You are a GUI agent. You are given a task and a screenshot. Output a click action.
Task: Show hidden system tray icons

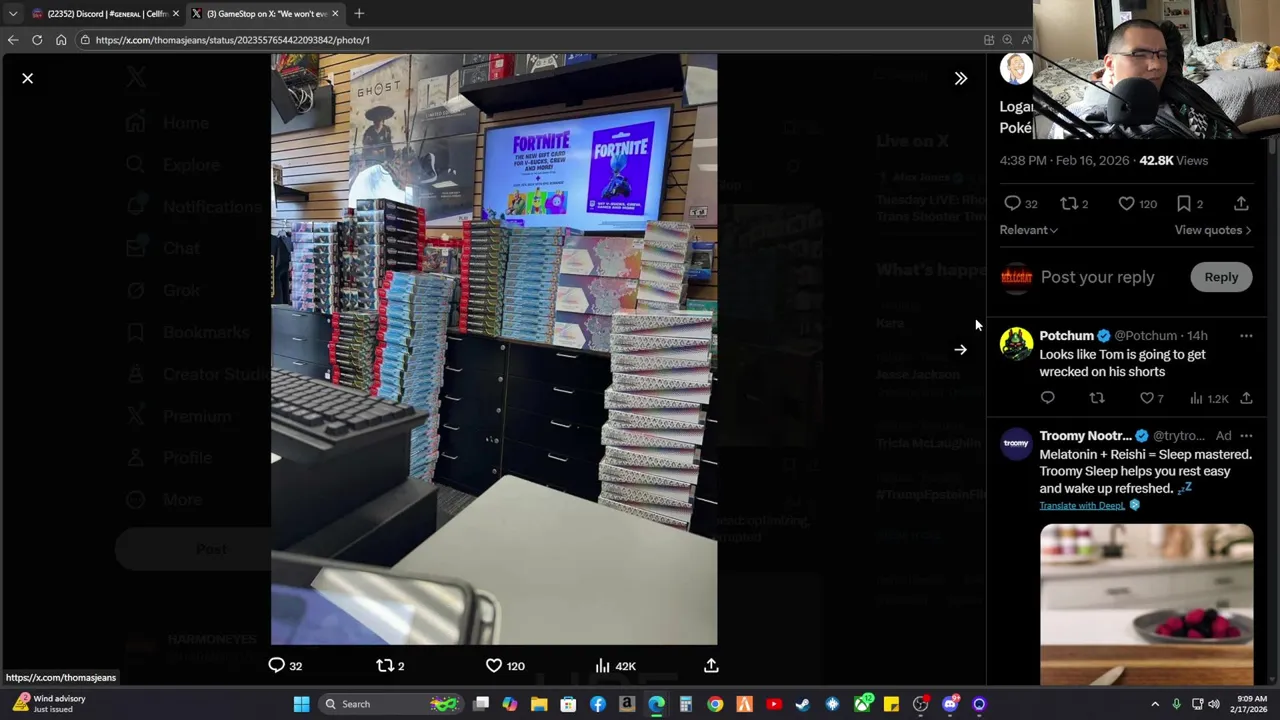click(1155, 704)
